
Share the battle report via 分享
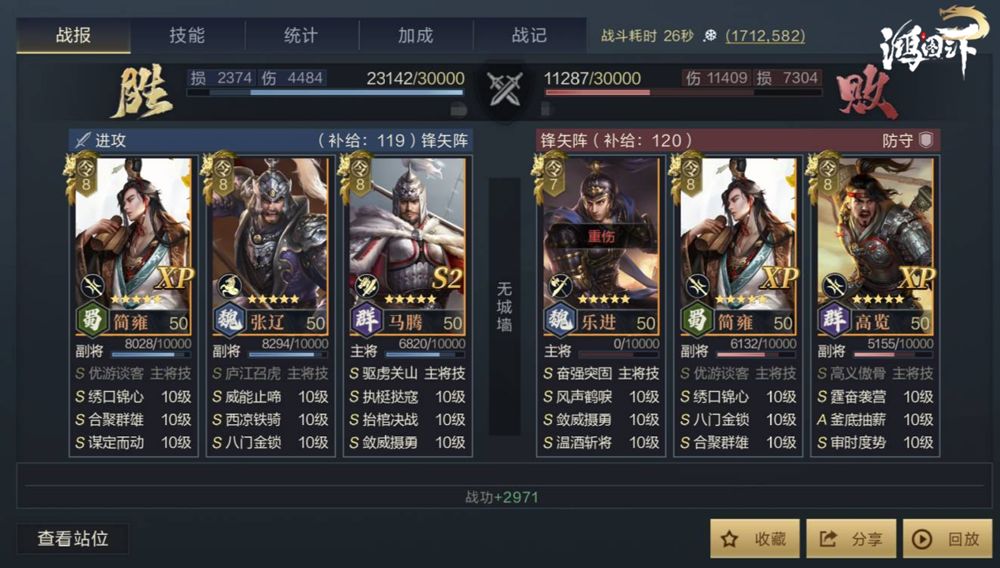851,539
